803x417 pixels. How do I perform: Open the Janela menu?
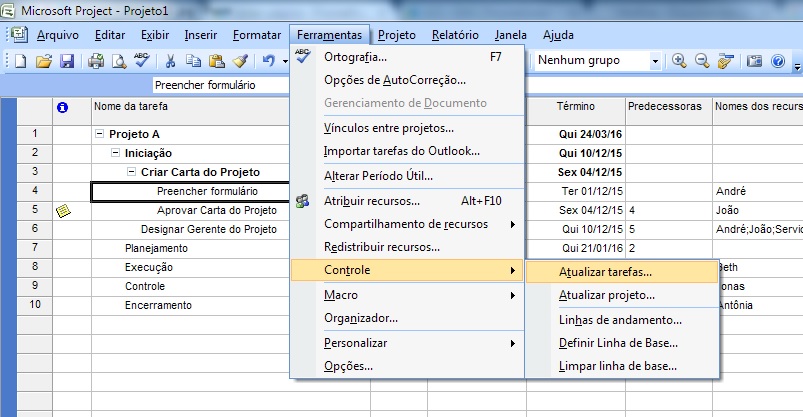510,35
